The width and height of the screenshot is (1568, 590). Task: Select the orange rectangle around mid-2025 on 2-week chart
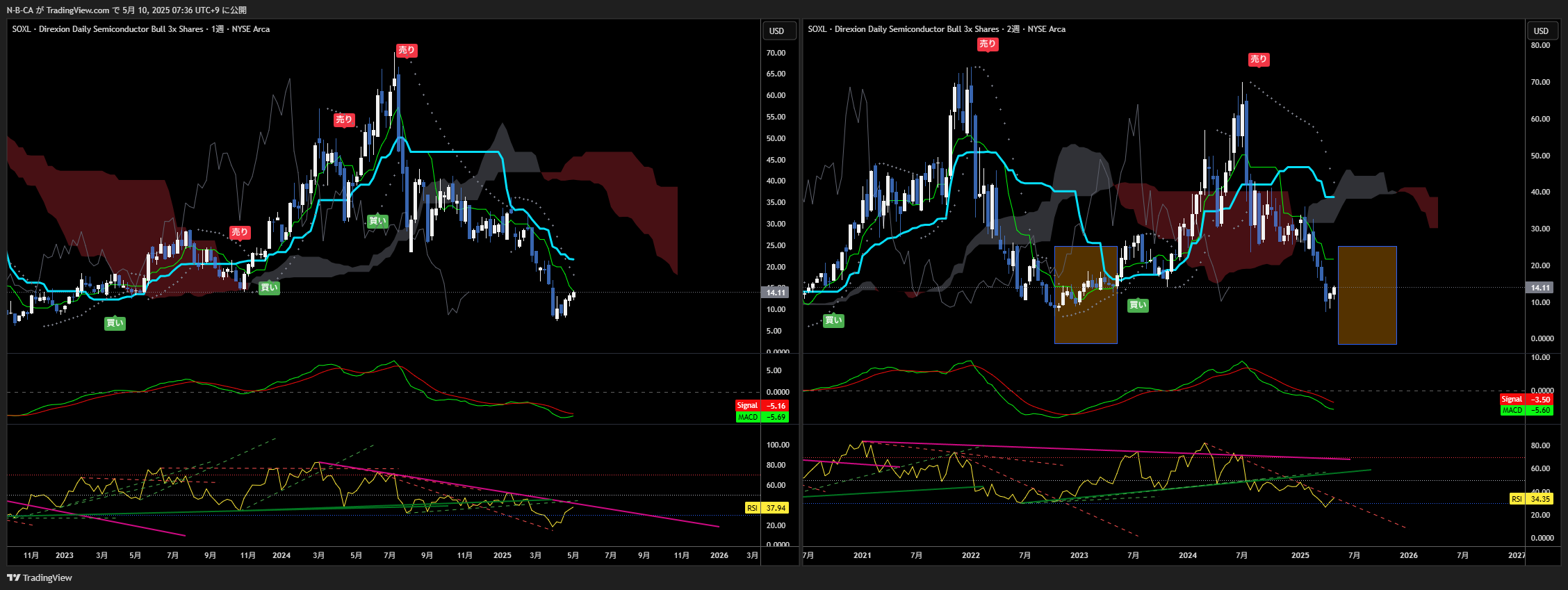(x=1367, y=295)
